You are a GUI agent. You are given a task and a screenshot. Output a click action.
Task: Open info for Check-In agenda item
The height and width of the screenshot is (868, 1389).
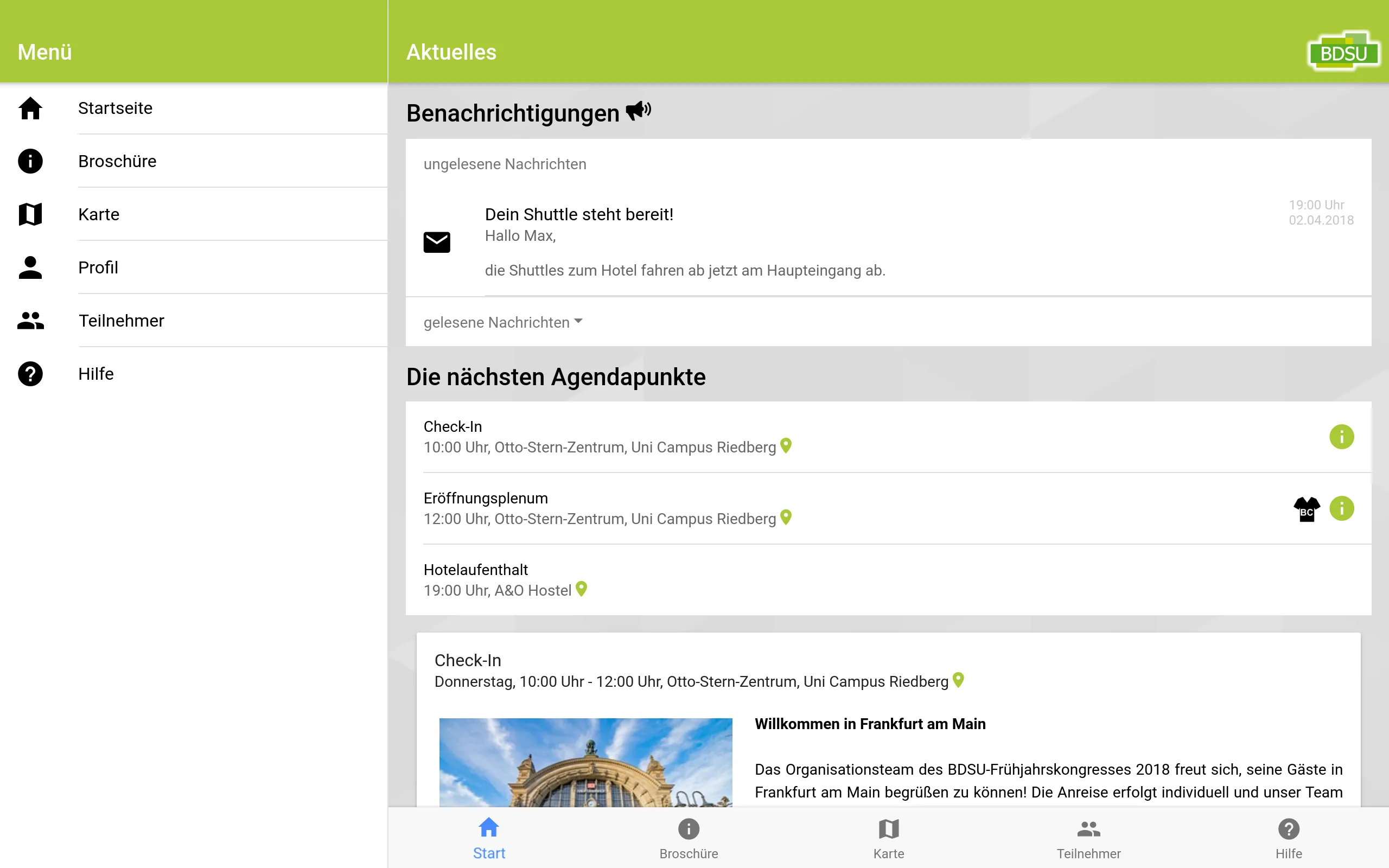pos(1341,437)
